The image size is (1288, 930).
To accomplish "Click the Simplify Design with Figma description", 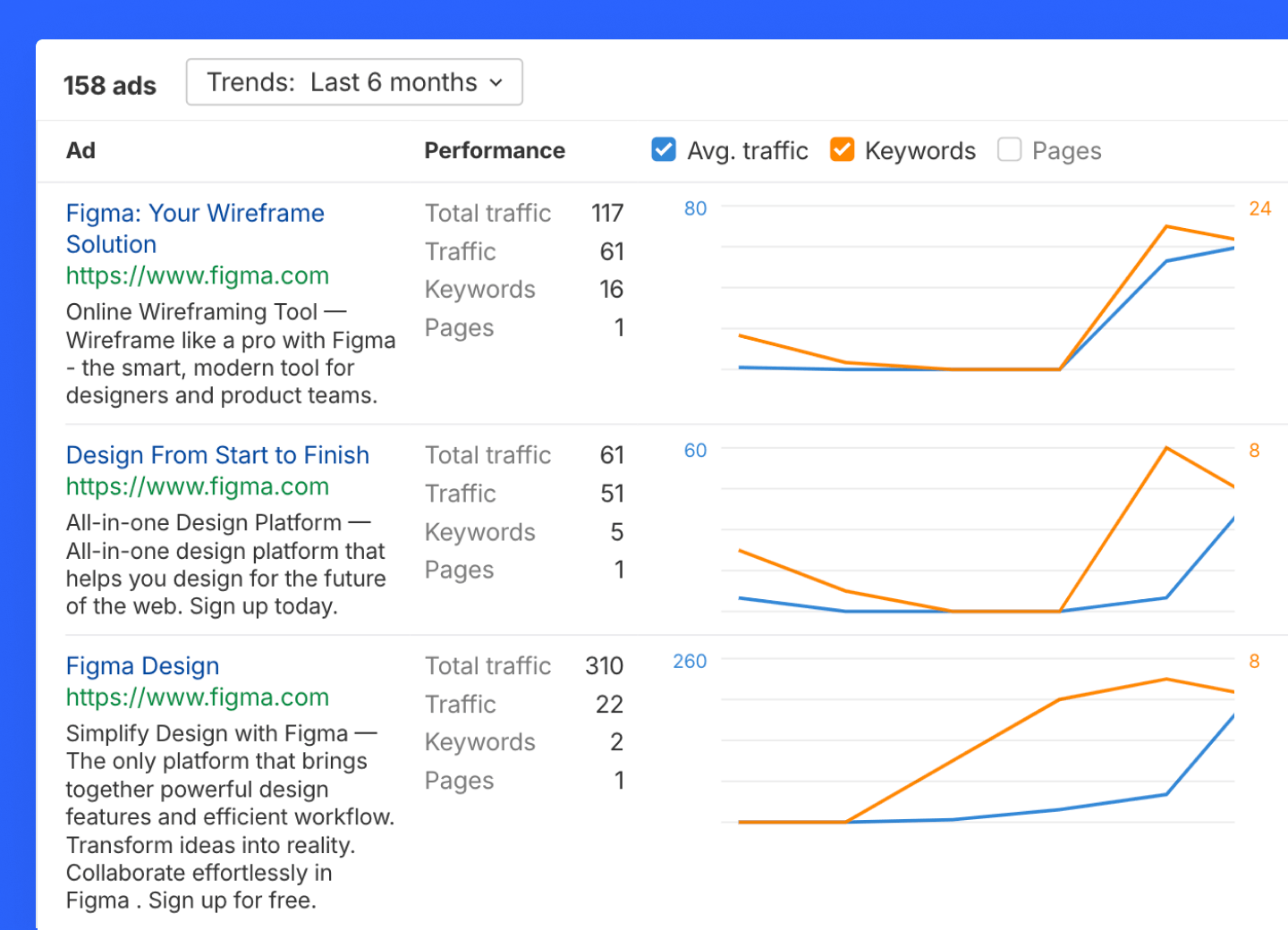I will pyautogui.click(x=230, y=816).
